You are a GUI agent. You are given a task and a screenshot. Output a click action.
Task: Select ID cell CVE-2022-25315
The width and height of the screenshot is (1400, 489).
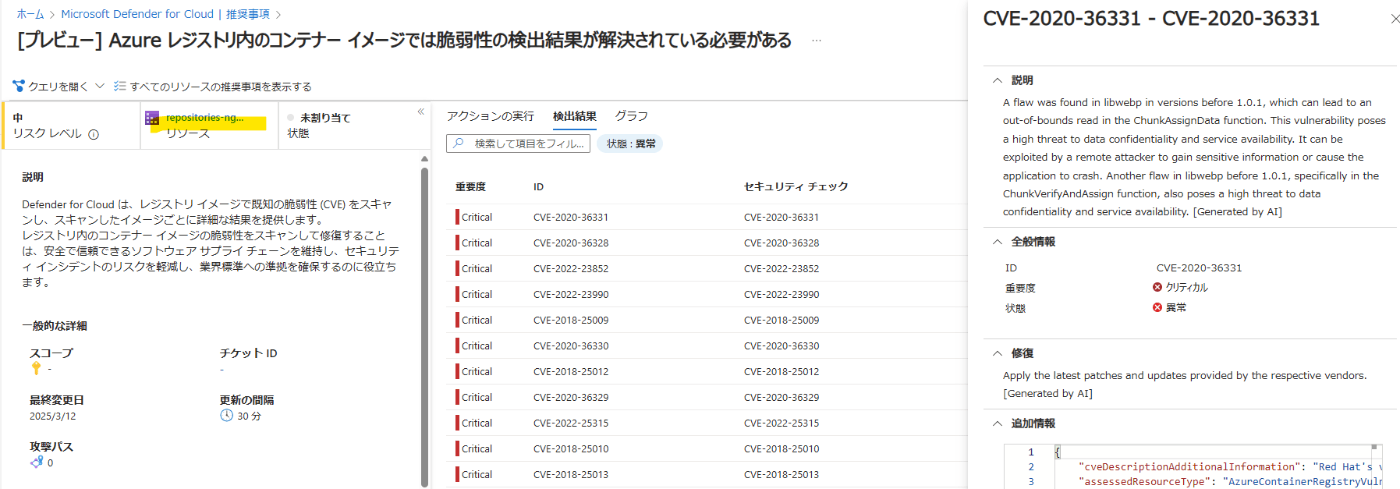click(x=571, y=423)
